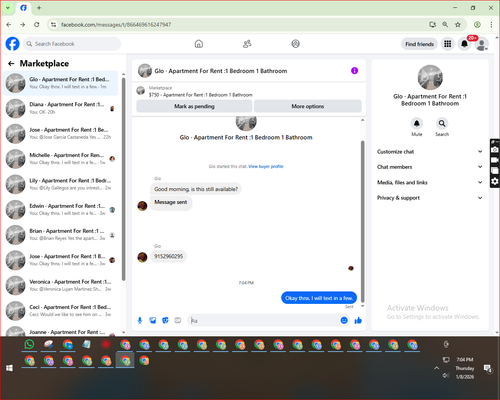The image size is (500, 400).
Task: Open Joanne apartment conversation
Action: click(x=61, y=331)
